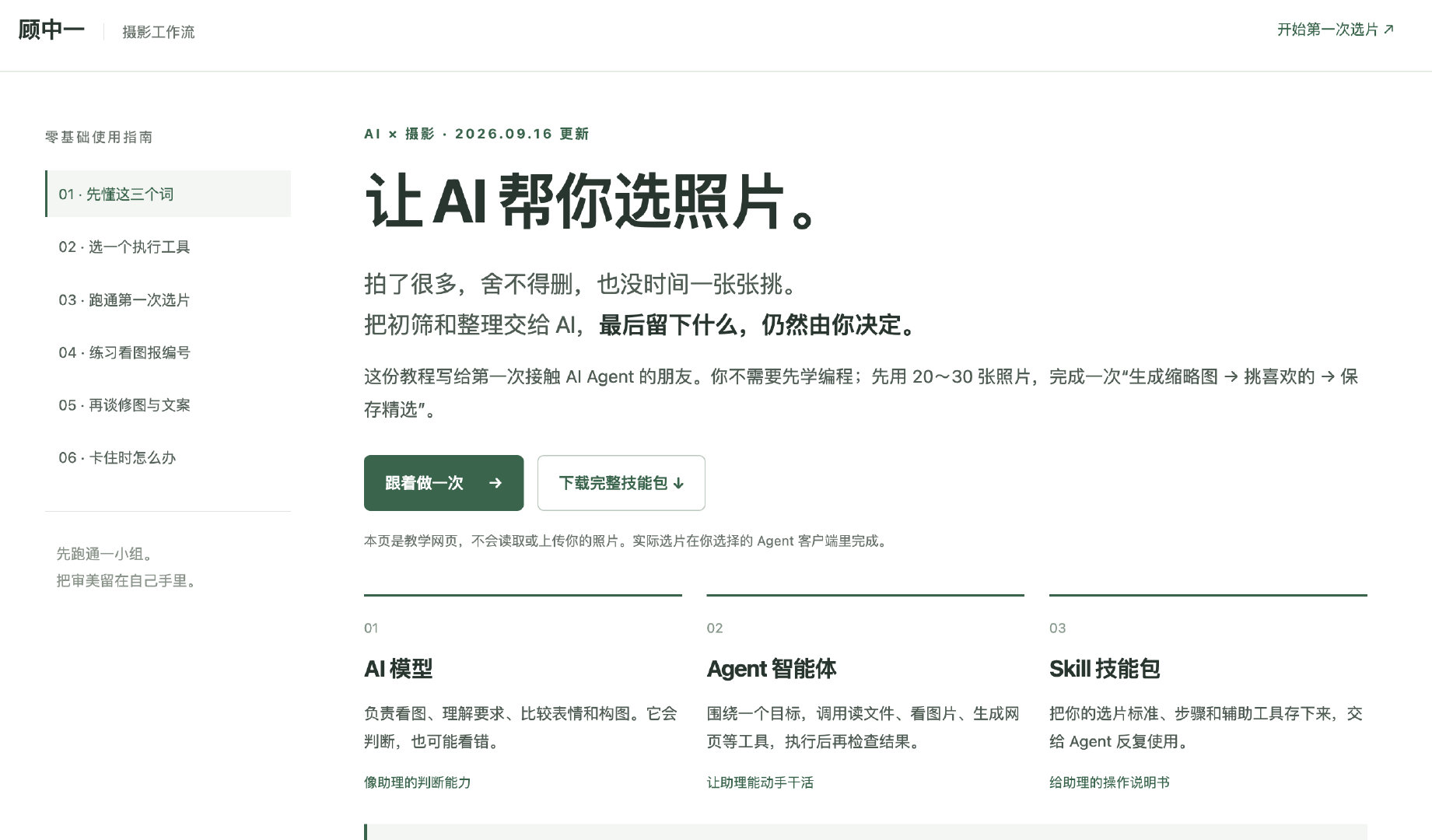
Task: Open the Skill 技能包 card heading
Action: coord(1105,669)
